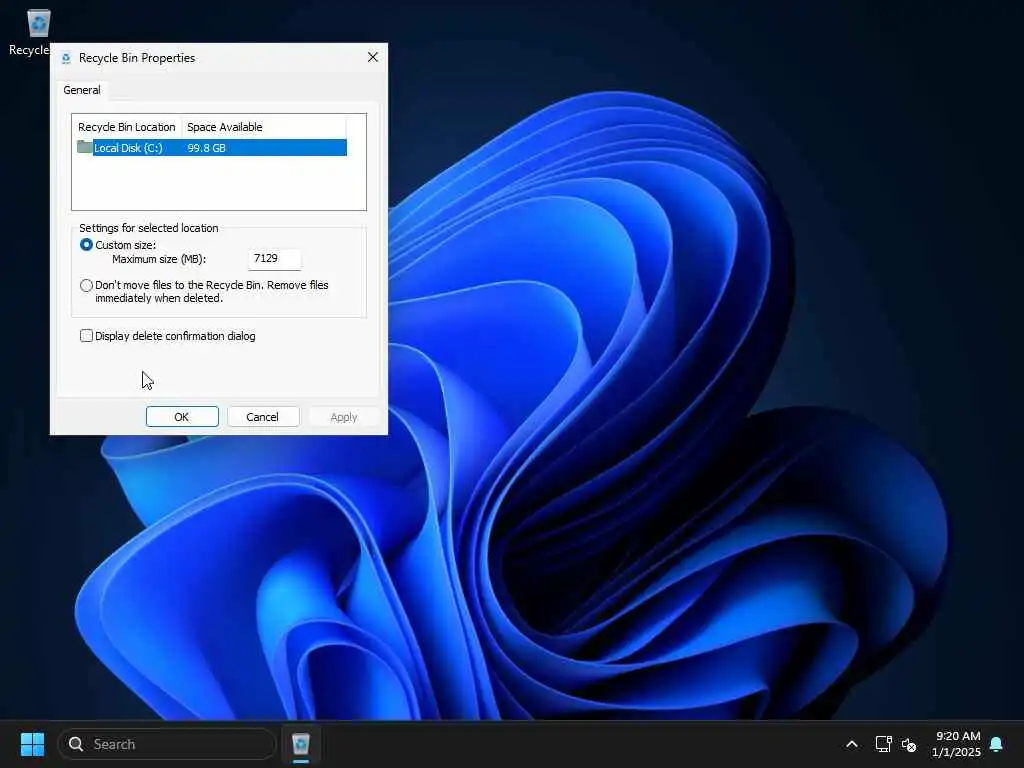Click the Maximum size (MB) field
The image size is (1024, 768).
tap(274, 259)
